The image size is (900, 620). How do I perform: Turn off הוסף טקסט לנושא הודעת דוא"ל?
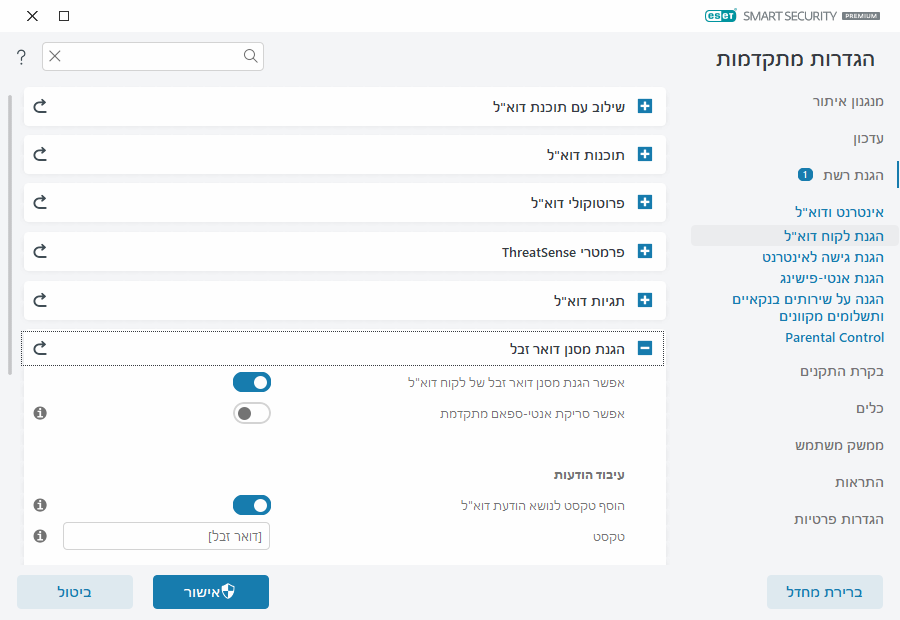coord(252,505)
